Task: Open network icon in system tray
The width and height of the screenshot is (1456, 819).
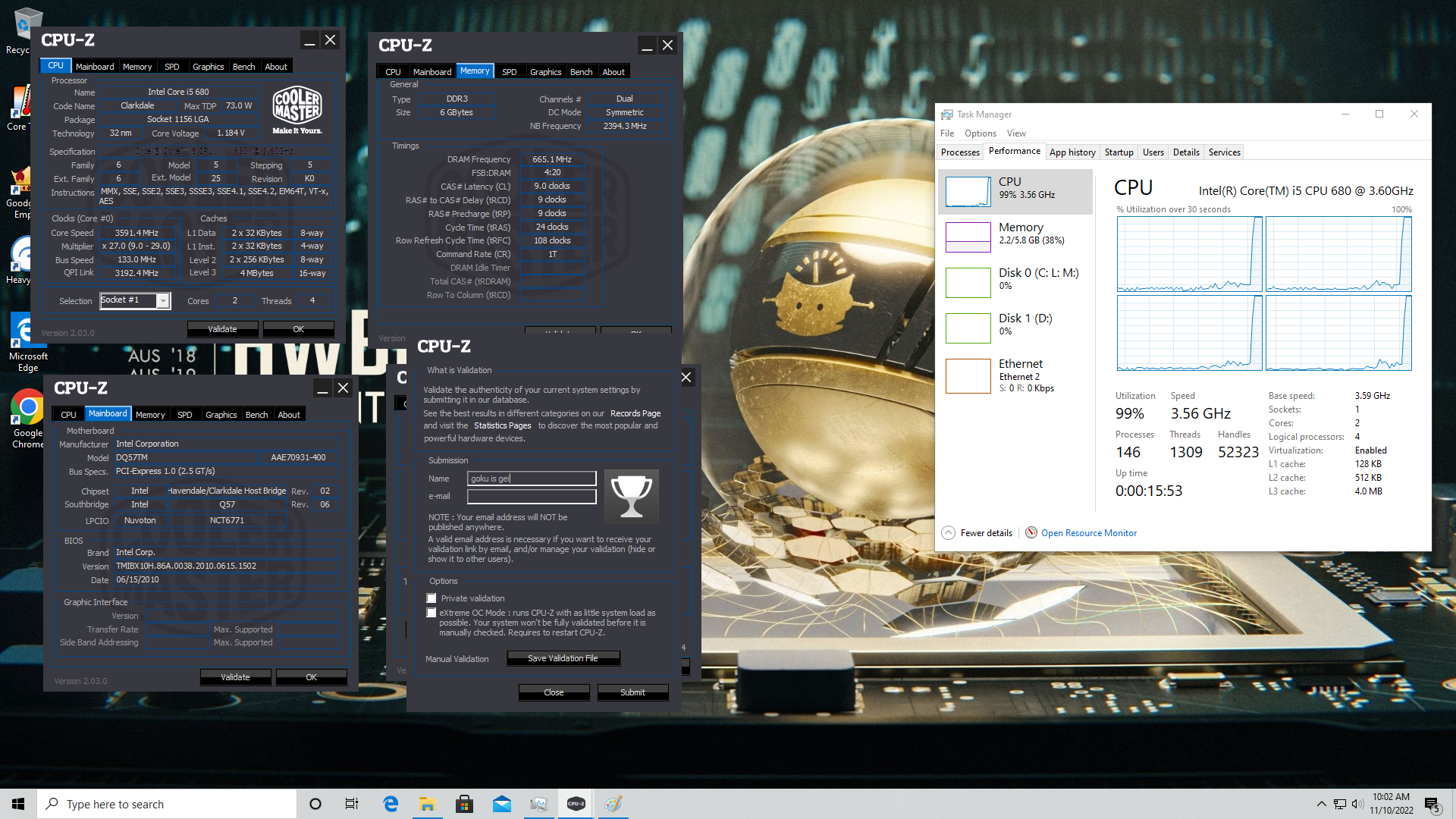Action: click(x=1340, y=804)
